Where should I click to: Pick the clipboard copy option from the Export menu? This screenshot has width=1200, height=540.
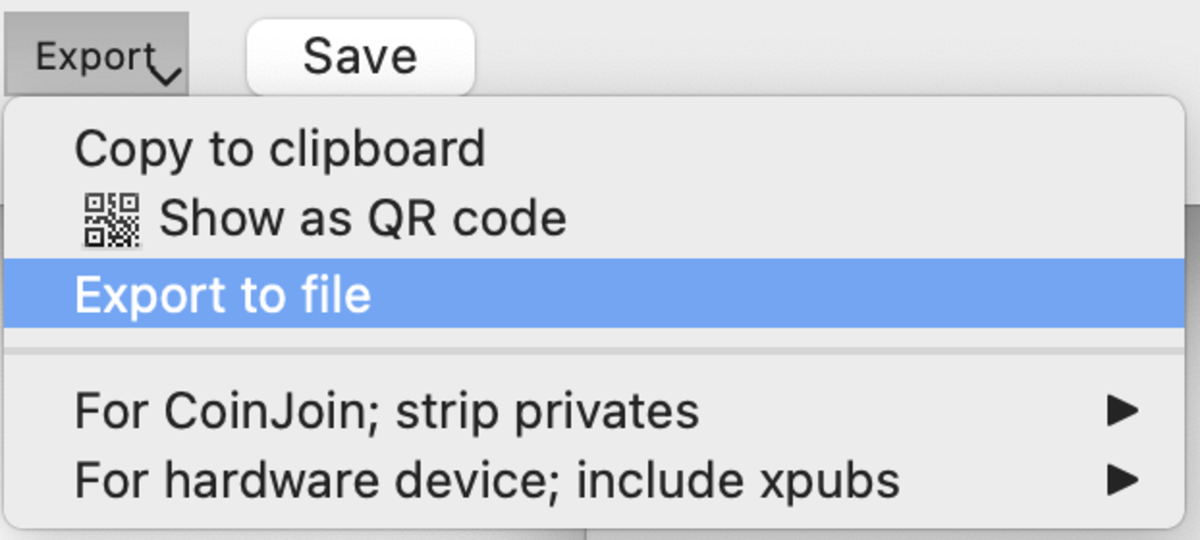click(x=280, y=149)
